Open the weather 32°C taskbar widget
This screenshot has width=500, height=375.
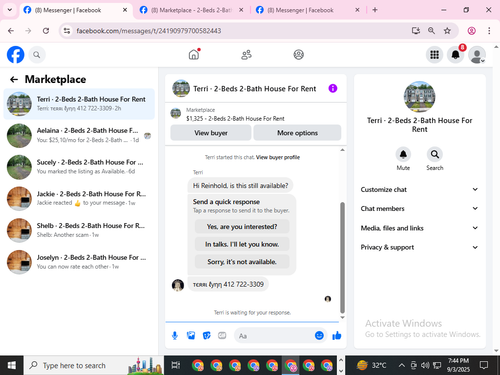click(372, 366)
